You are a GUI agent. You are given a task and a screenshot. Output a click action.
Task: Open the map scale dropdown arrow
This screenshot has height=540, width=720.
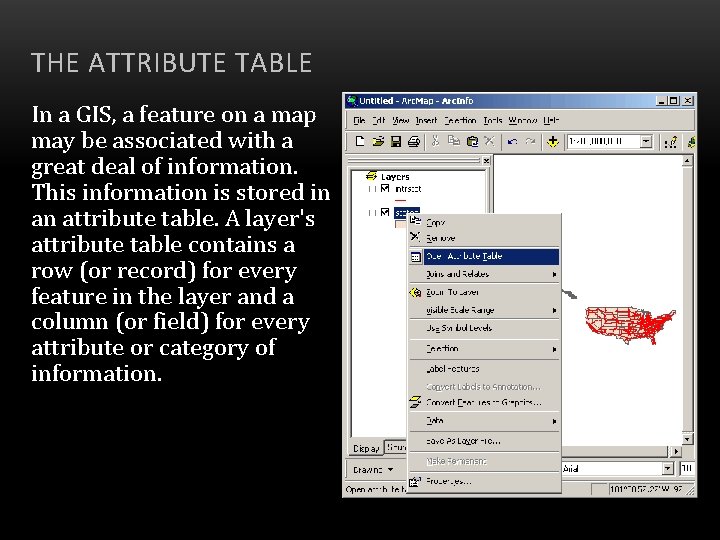point(646,141)
